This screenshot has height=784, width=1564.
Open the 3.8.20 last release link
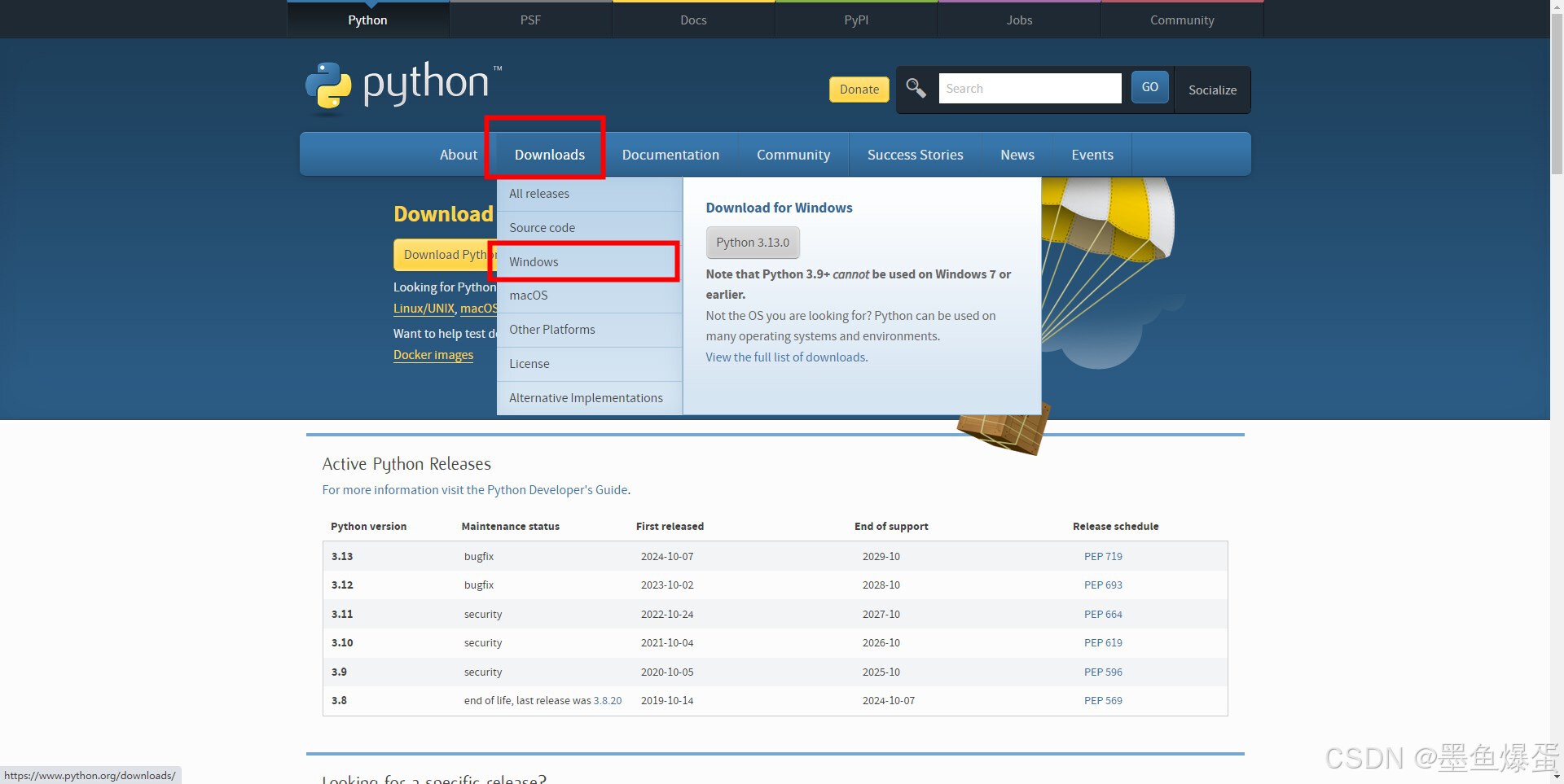coord(608,701)
